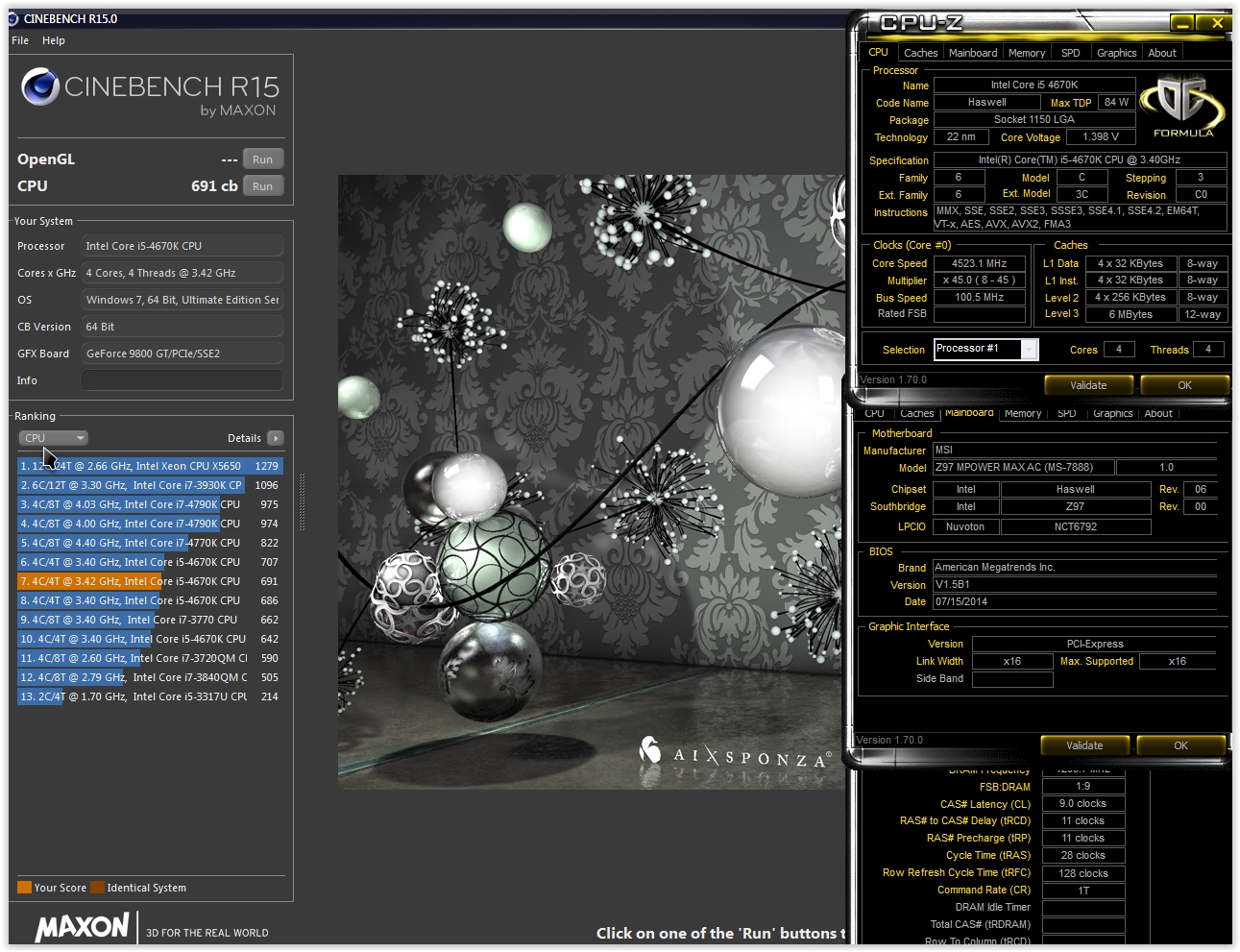Click the panel resize grip beside ranking
This screenshot has width=1240, height=952.
click(x=303, y=501)
